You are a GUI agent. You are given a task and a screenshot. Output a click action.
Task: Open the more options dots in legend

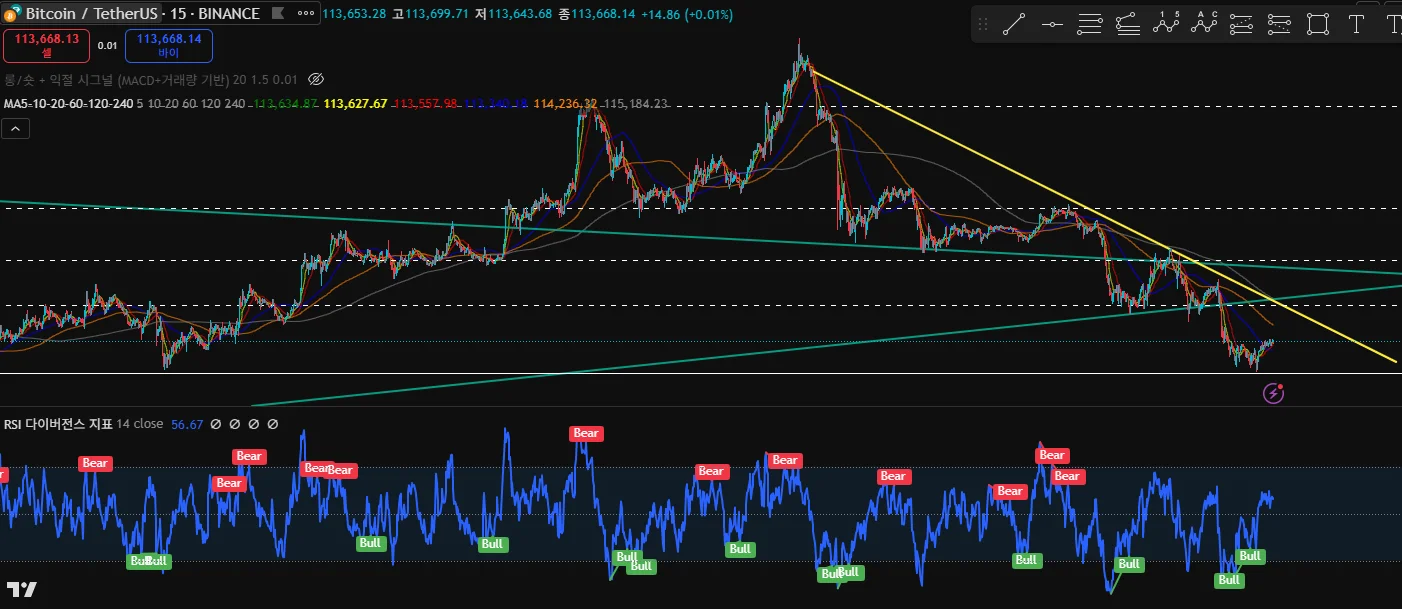click(x=307, y=14)
